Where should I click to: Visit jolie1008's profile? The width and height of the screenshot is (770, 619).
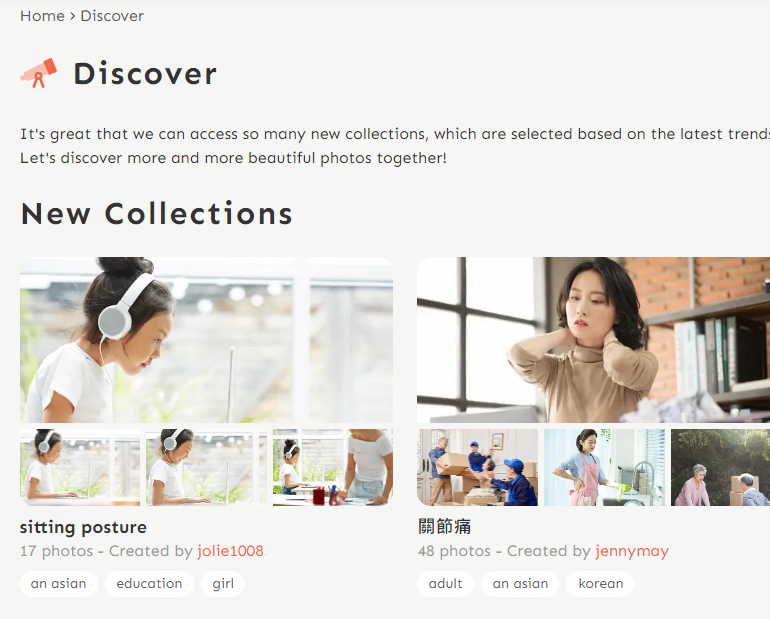point(231,551)
